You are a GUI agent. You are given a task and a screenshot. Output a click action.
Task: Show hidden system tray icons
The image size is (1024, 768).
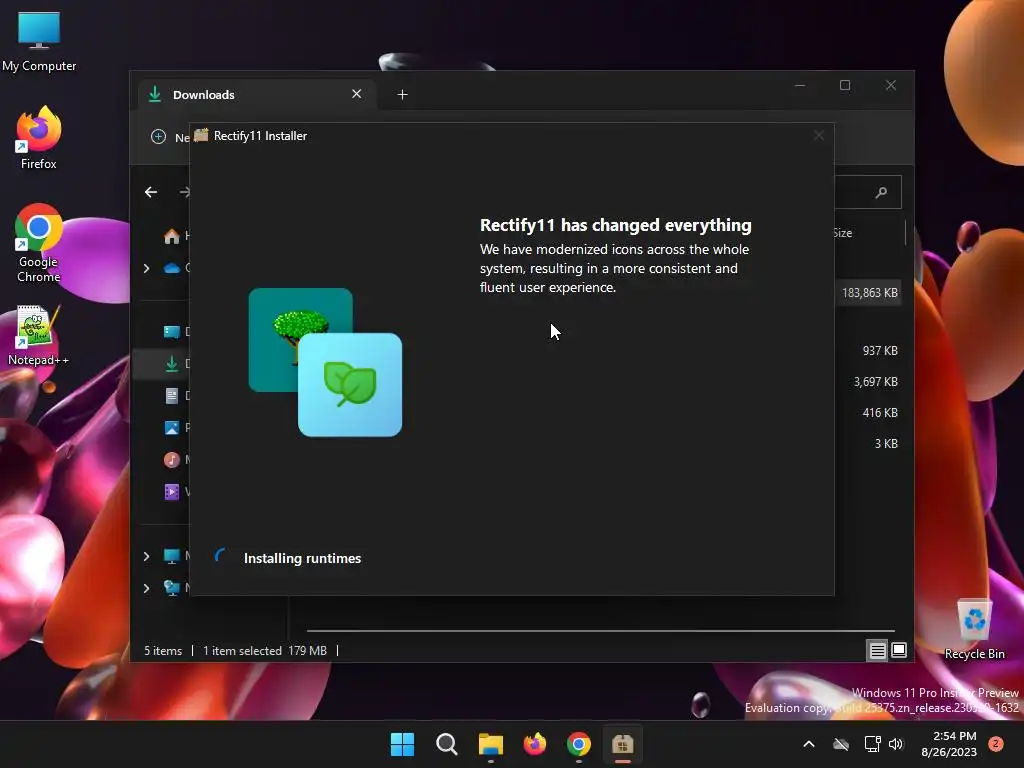808,744
